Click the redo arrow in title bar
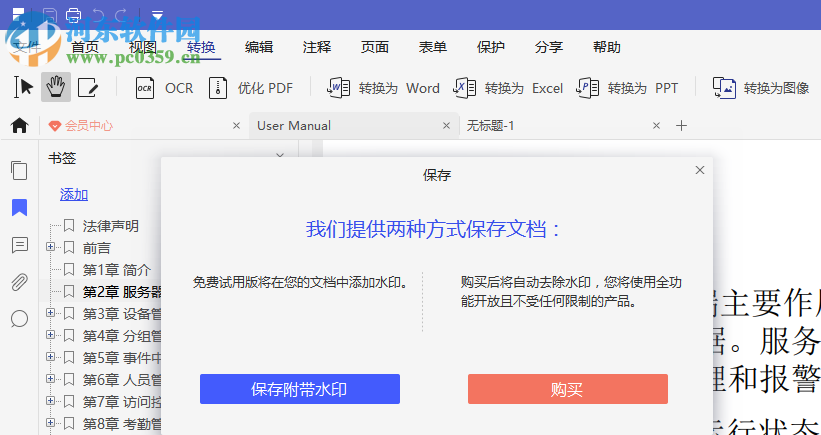This screenshot has width=821, height=435. point(121,15)
